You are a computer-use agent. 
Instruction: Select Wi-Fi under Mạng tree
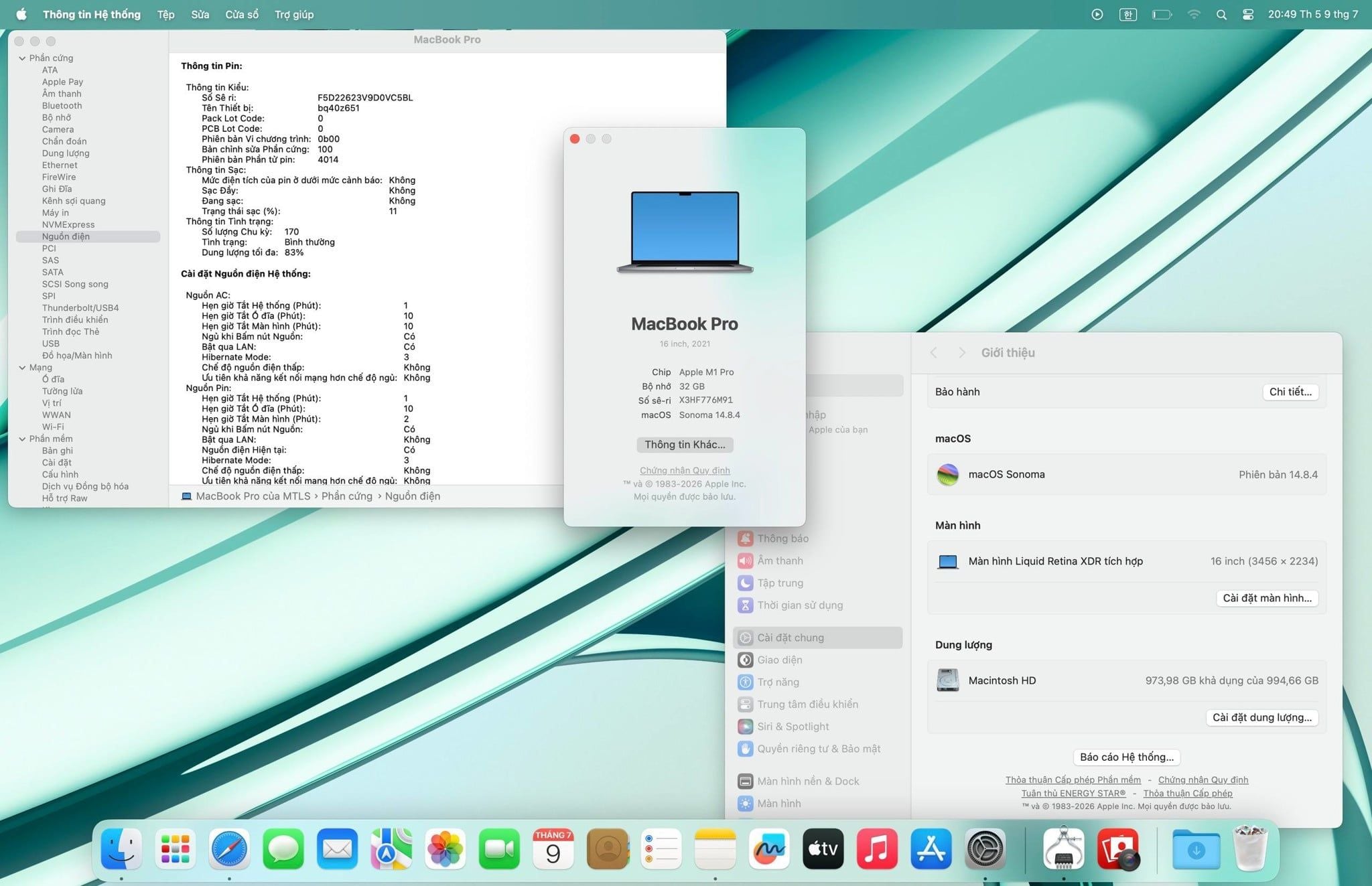point(53,427)
